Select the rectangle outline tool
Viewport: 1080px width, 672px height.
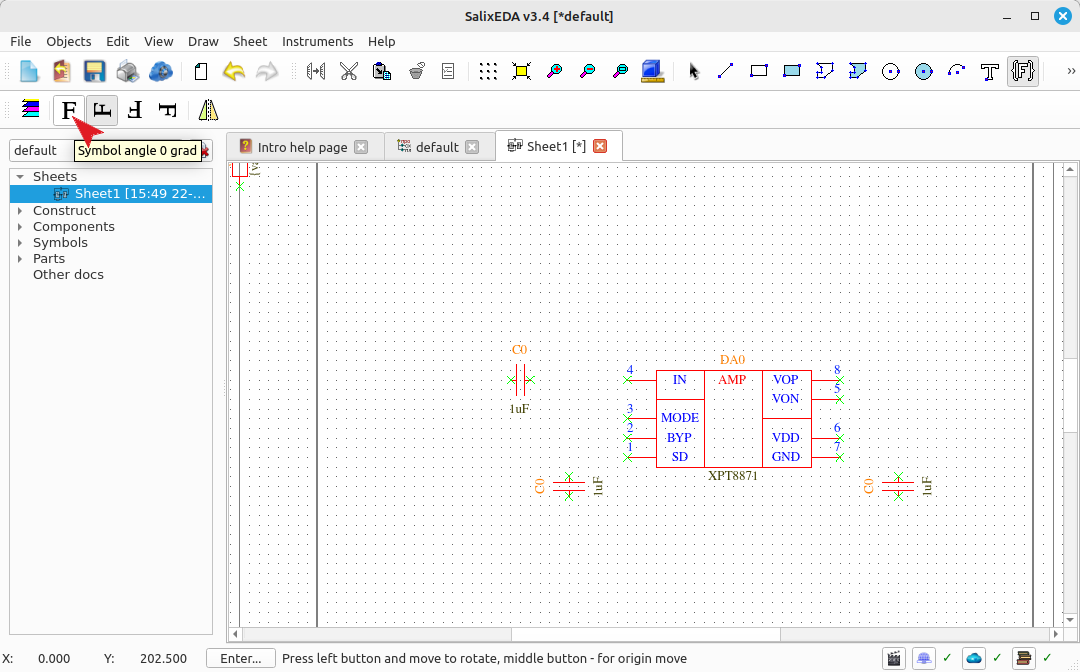tap(758, 71)
